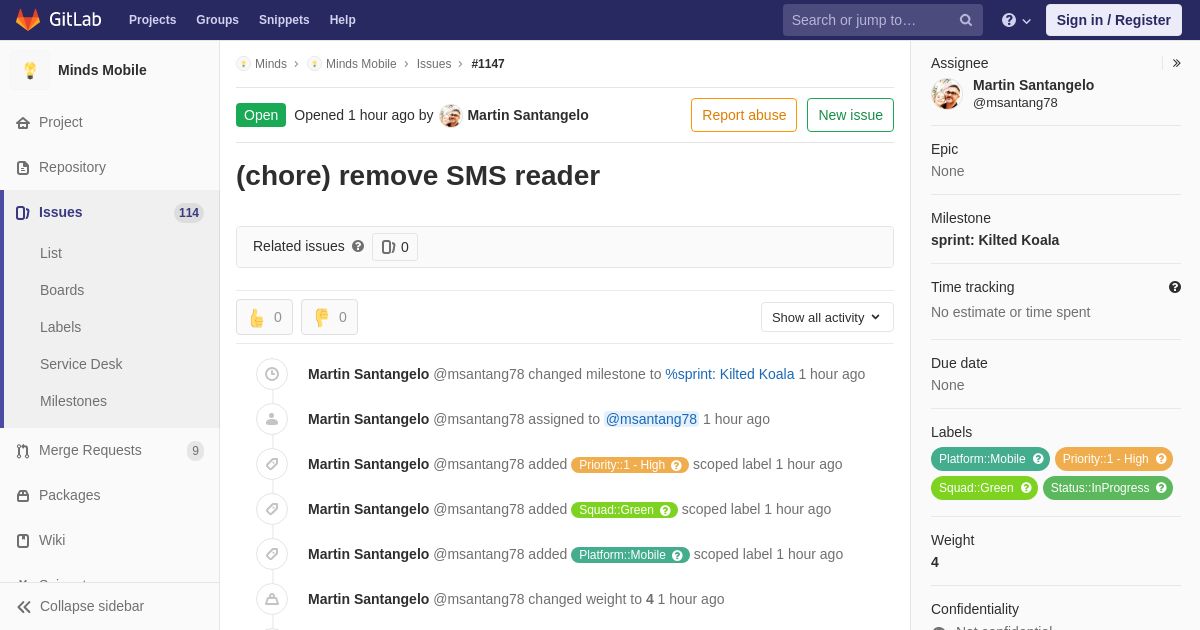Open the Groups menu
Image resolution: width=1200 pixels, height=630 pixels.
pyautogui.click(x=217, y=20)
